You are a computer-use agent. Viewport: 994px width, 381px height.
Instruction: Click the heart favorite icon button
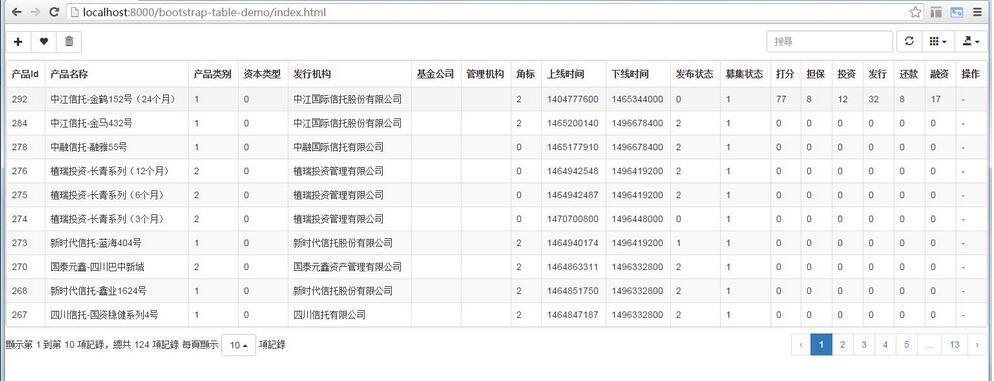pos(44,41)
